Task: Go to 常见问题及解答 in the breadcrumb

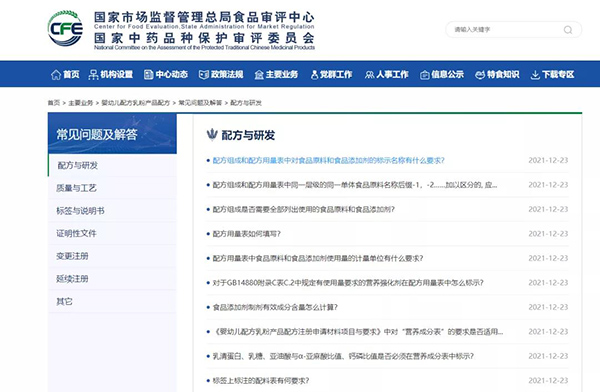Action: click(200, 103)
